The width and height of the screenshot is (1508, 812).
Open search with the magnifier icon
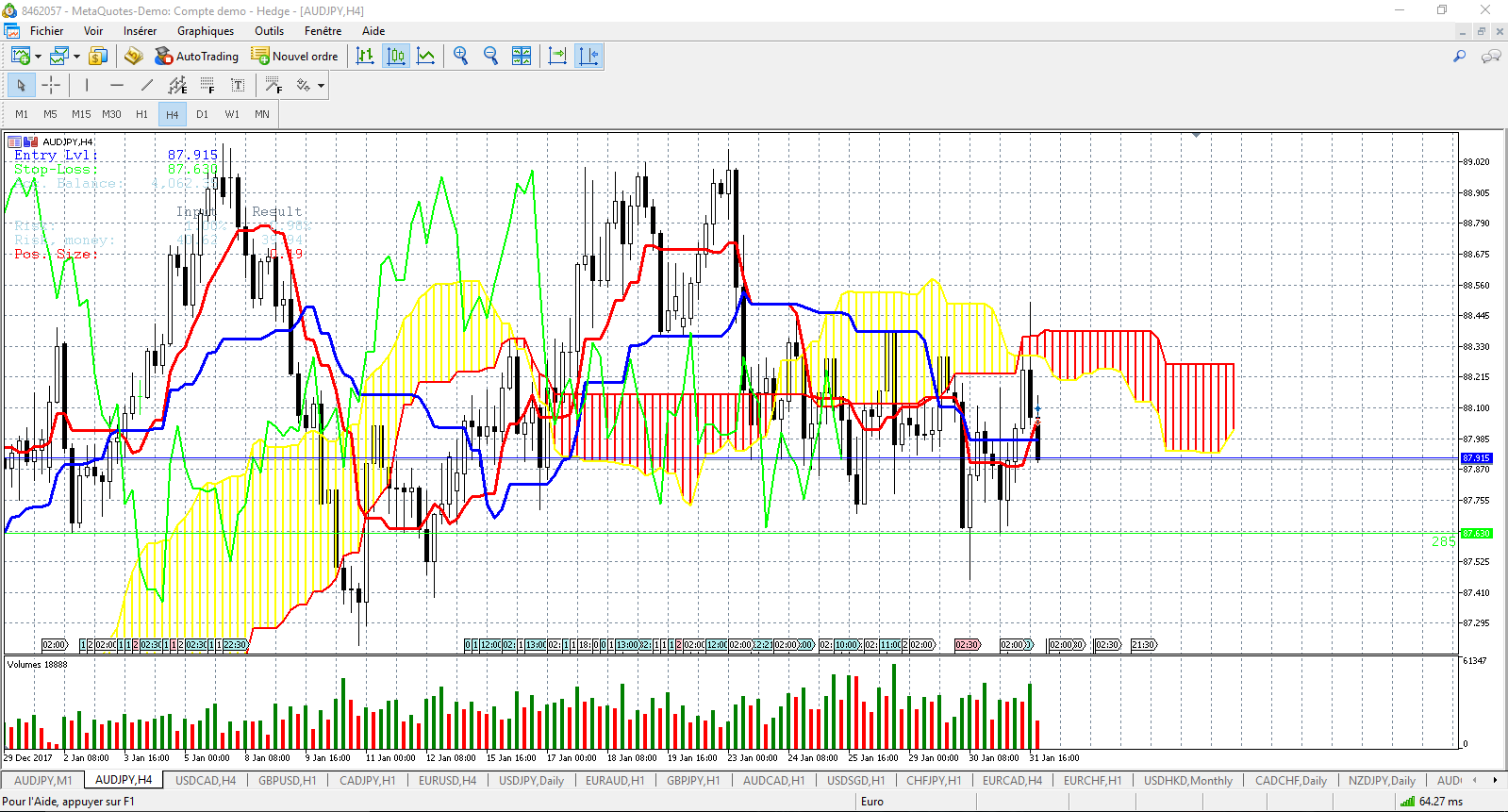click(1460, 56)
